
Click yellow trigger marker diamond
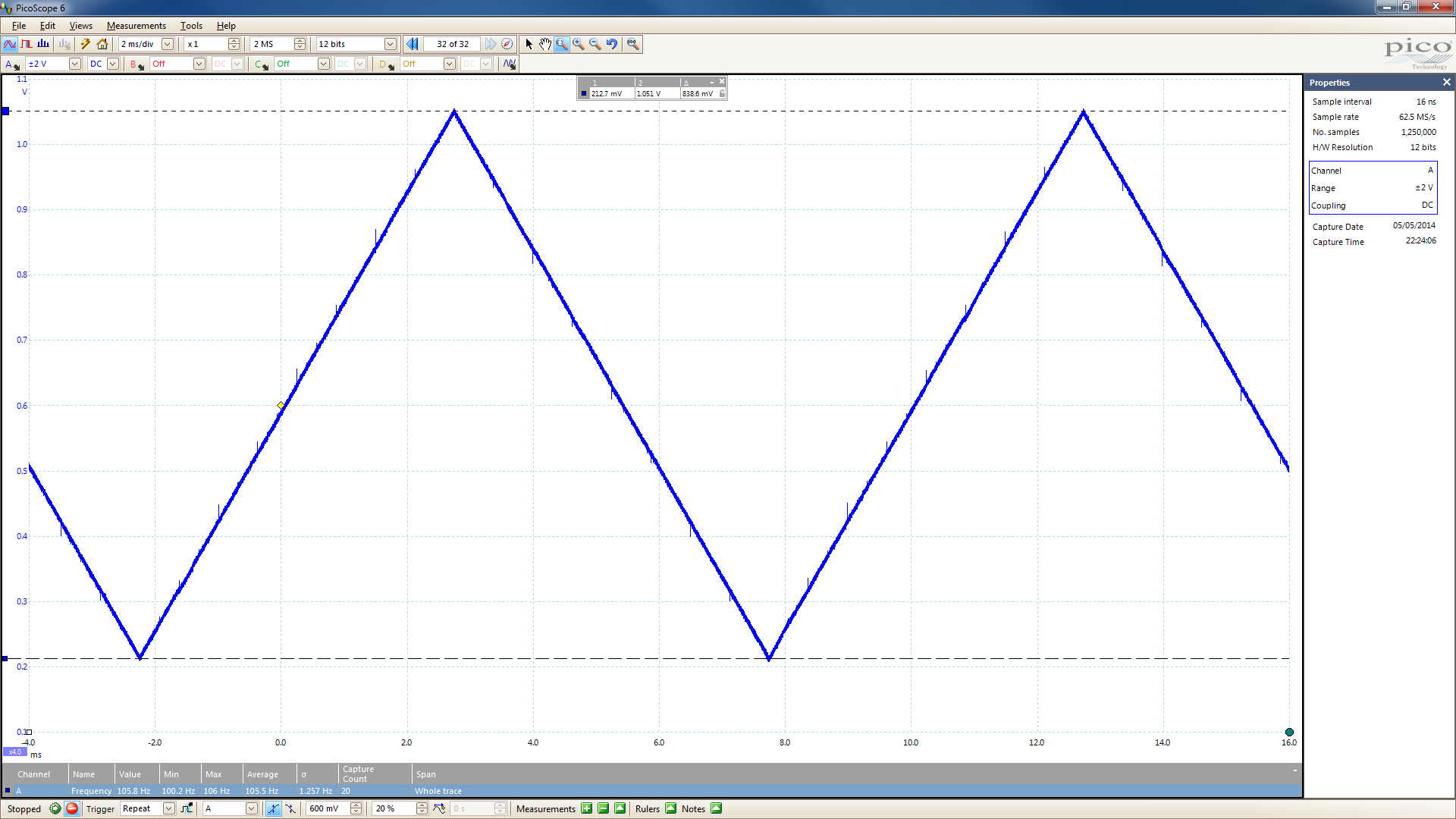point(281,406)
